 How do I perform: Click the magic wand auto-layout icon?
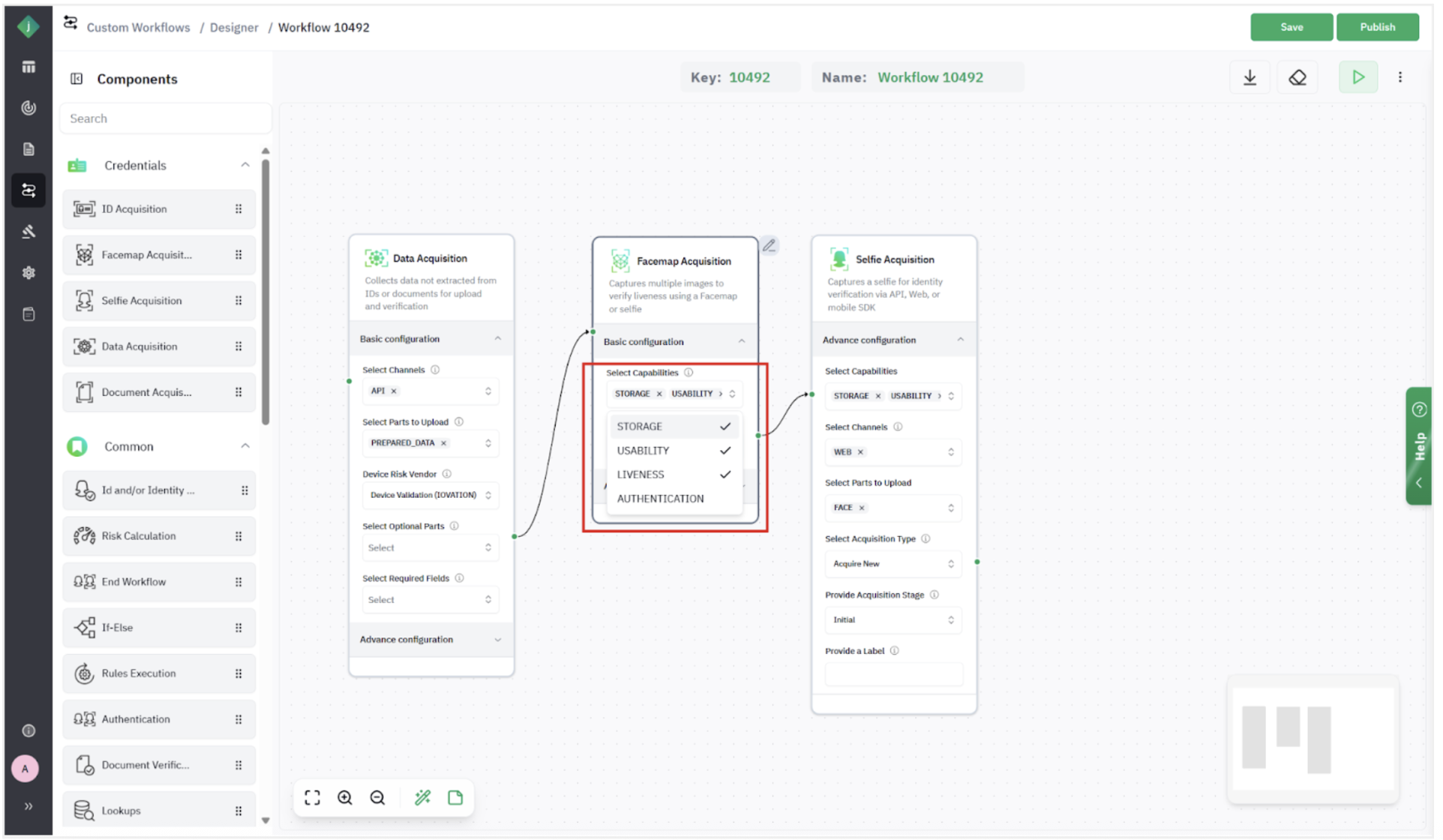click(x=422, y=798)
